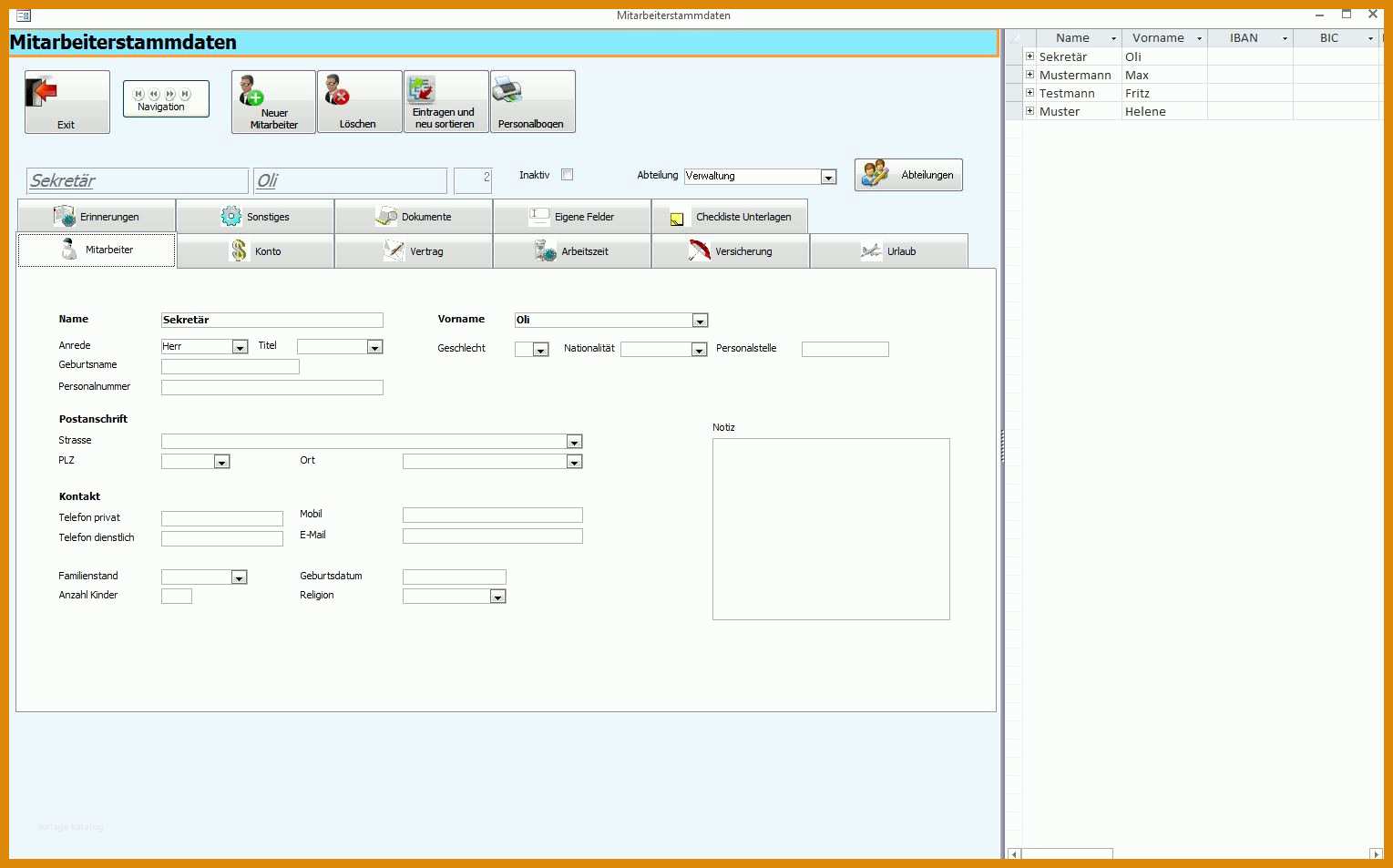Go to next record in Navigation
This screenshot has width=1393, height=868.
coord(169,94)
